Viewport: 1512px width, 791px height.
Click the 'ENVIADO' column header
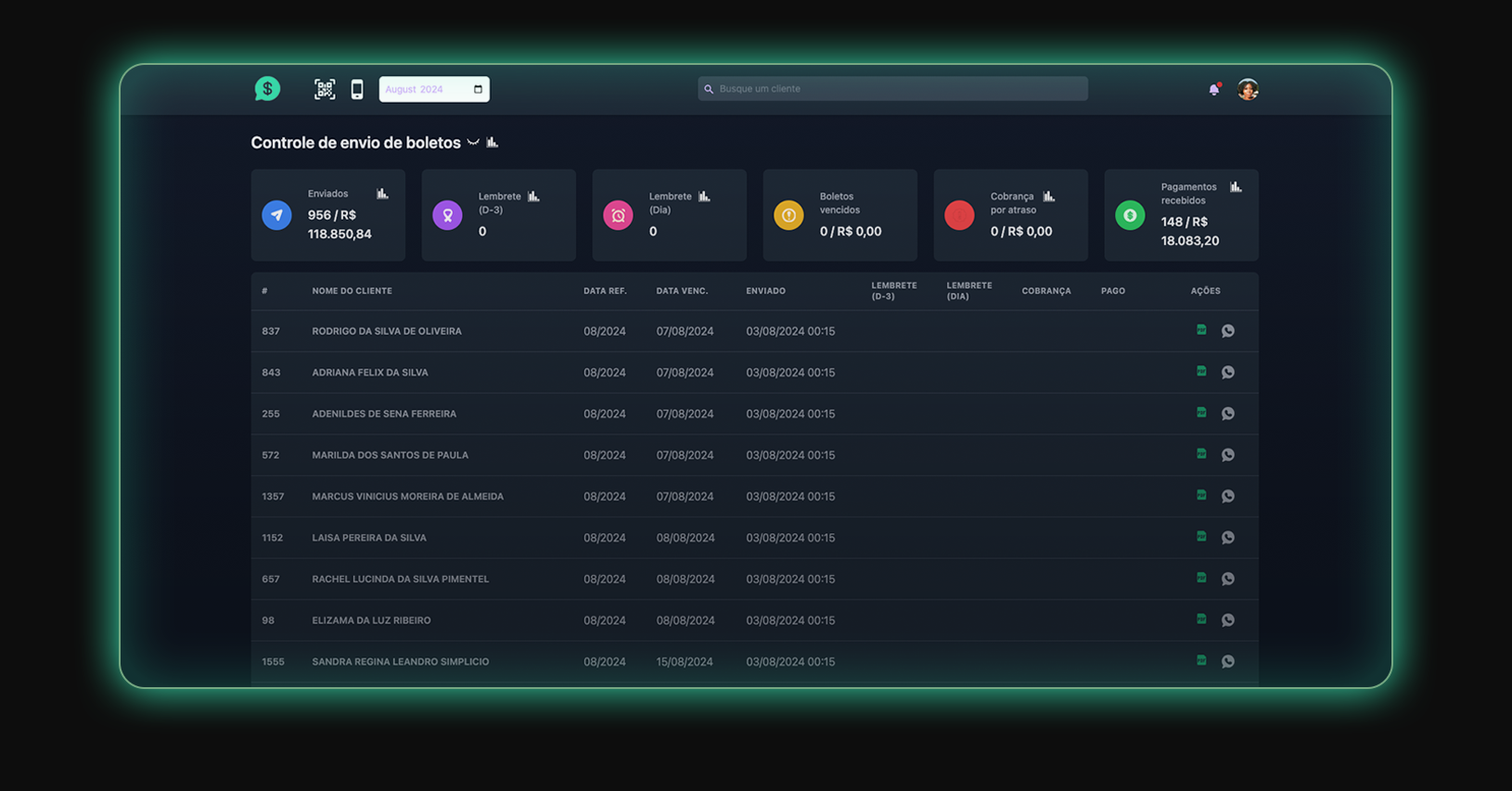pos(765,291)
